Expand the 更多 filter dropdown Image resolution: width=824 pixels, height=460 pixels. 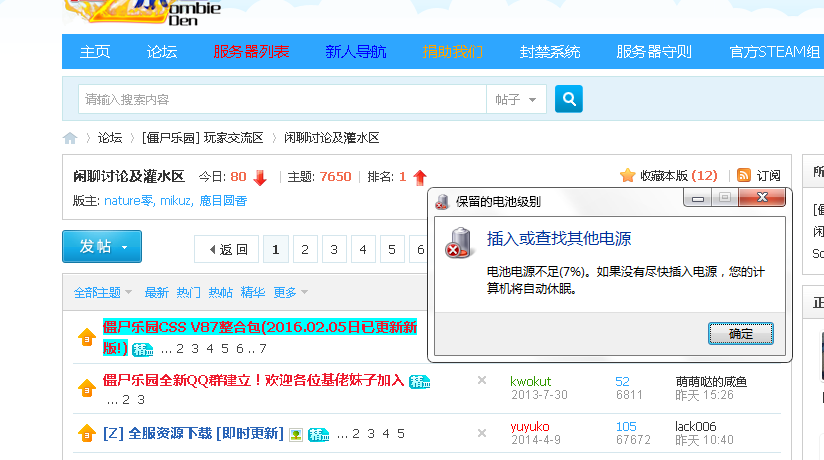290,293
